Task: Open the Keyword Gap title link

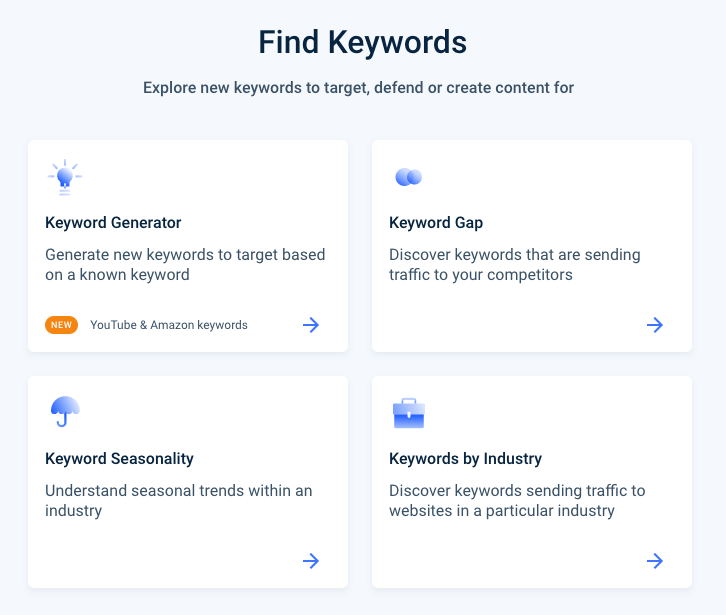Action: pos(436,223)
